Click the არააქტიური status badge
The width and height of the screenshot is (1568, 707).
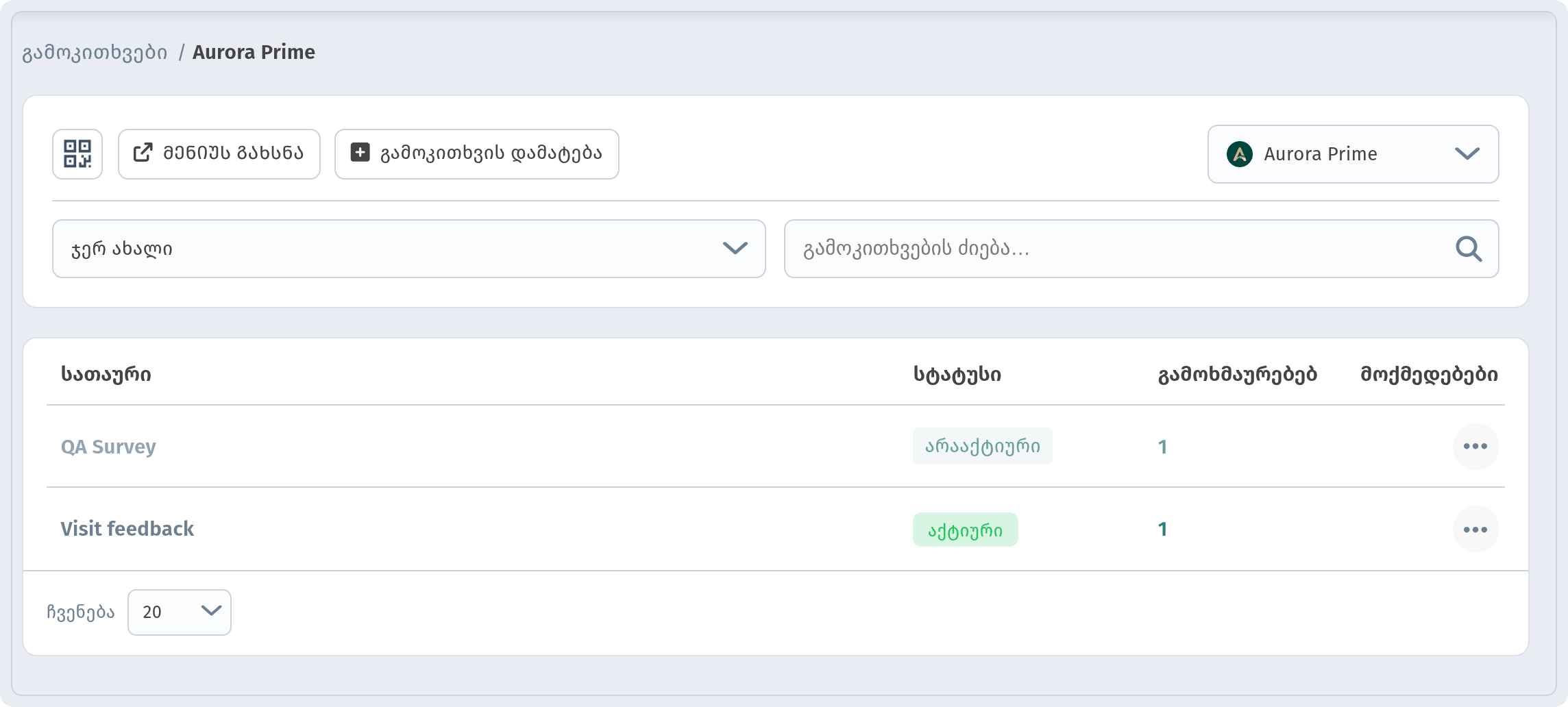point(983,447)
